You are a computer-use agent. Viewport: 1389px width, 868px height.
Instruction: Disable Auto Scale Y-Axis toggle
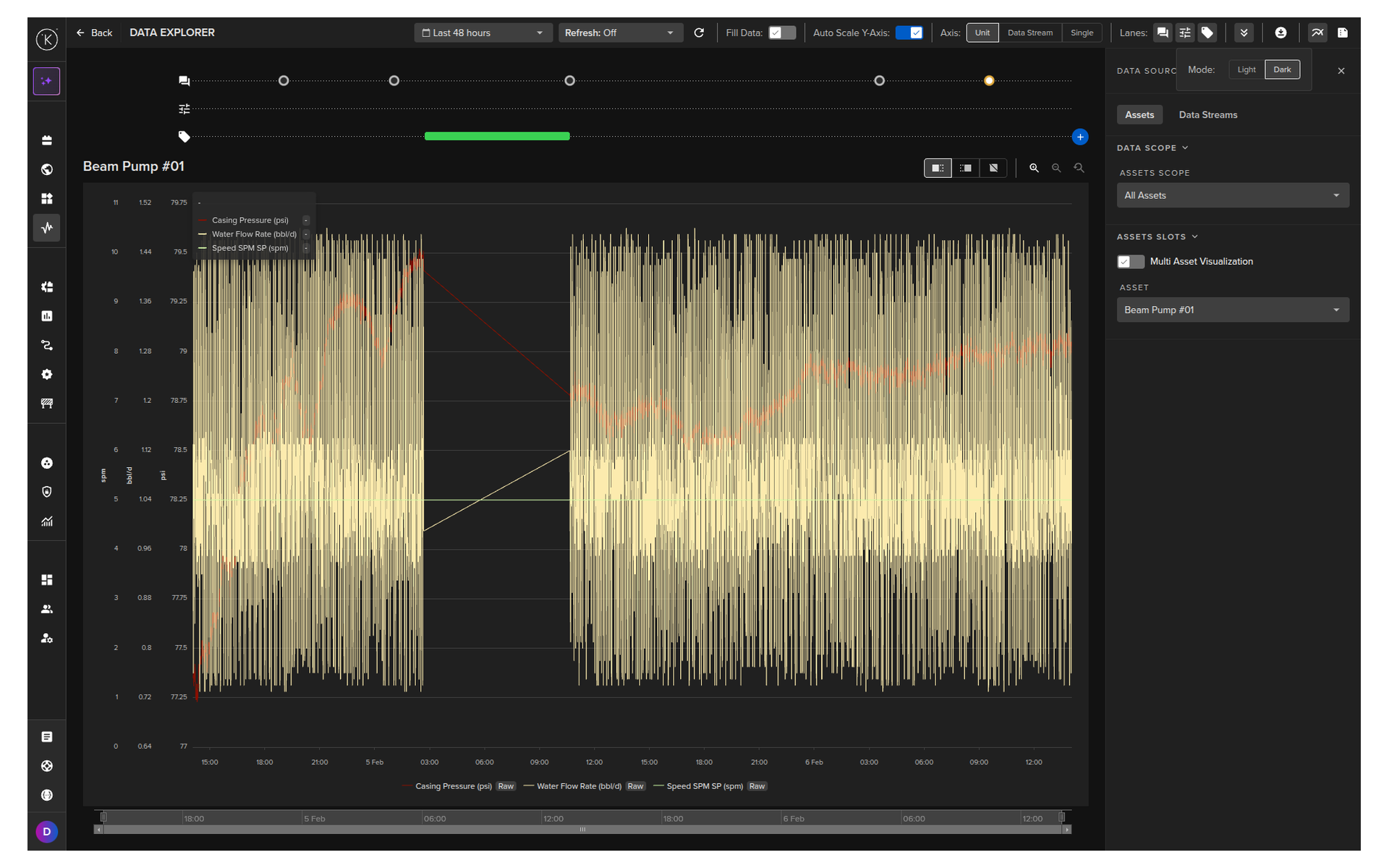pos(909,33)
